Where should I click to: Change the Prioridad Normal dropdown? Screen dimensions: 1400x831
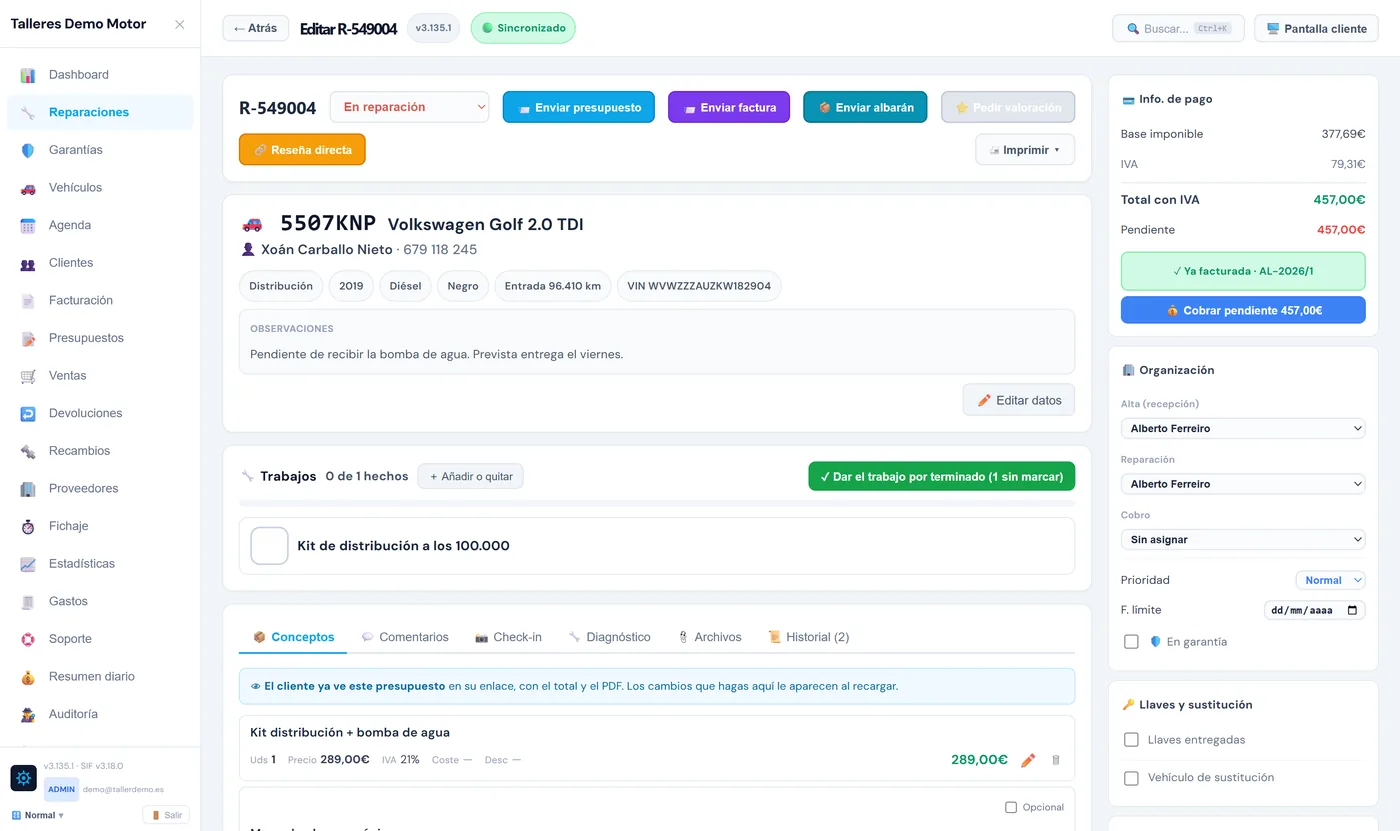[x=1330, y=580]
